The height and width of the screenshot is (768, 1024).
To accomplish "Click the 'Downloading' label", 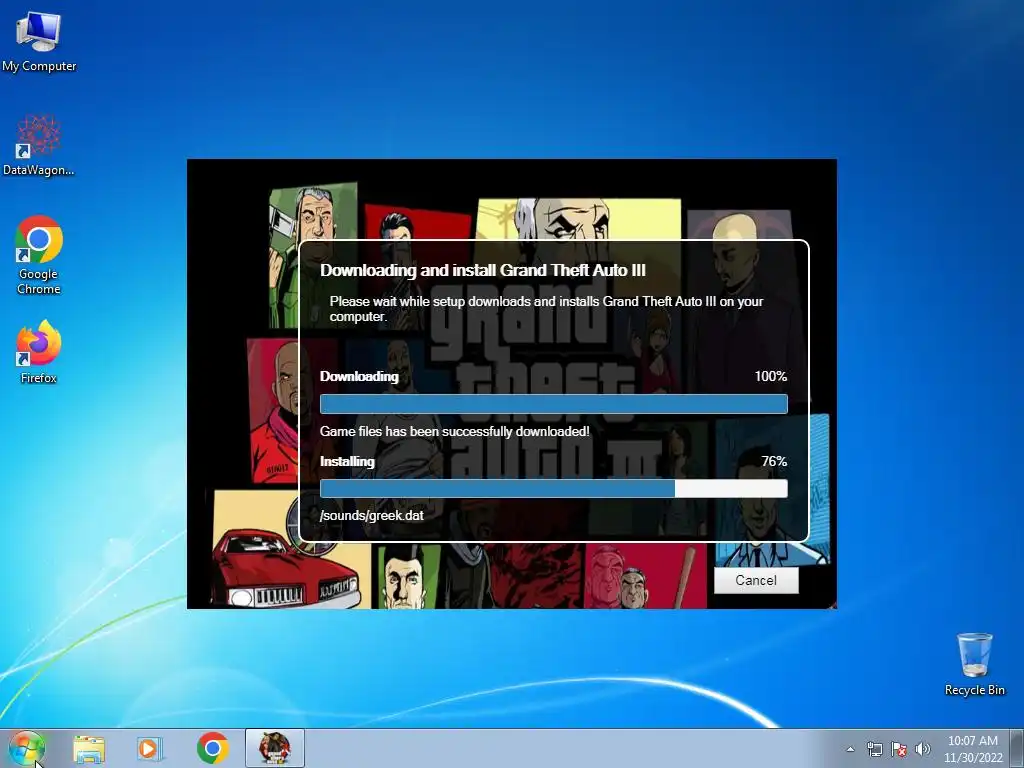I will point(359,377).
